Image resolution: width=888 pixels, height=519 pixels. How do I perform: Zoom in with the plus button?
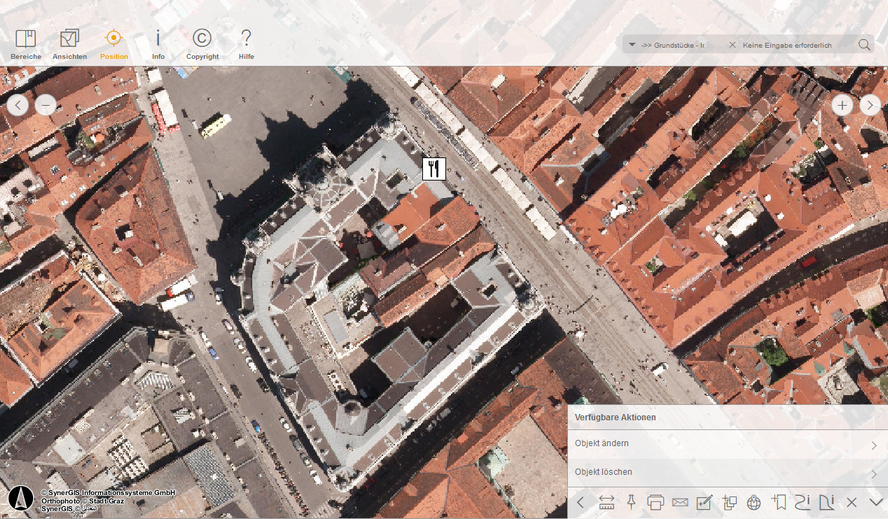pos(842,105)
